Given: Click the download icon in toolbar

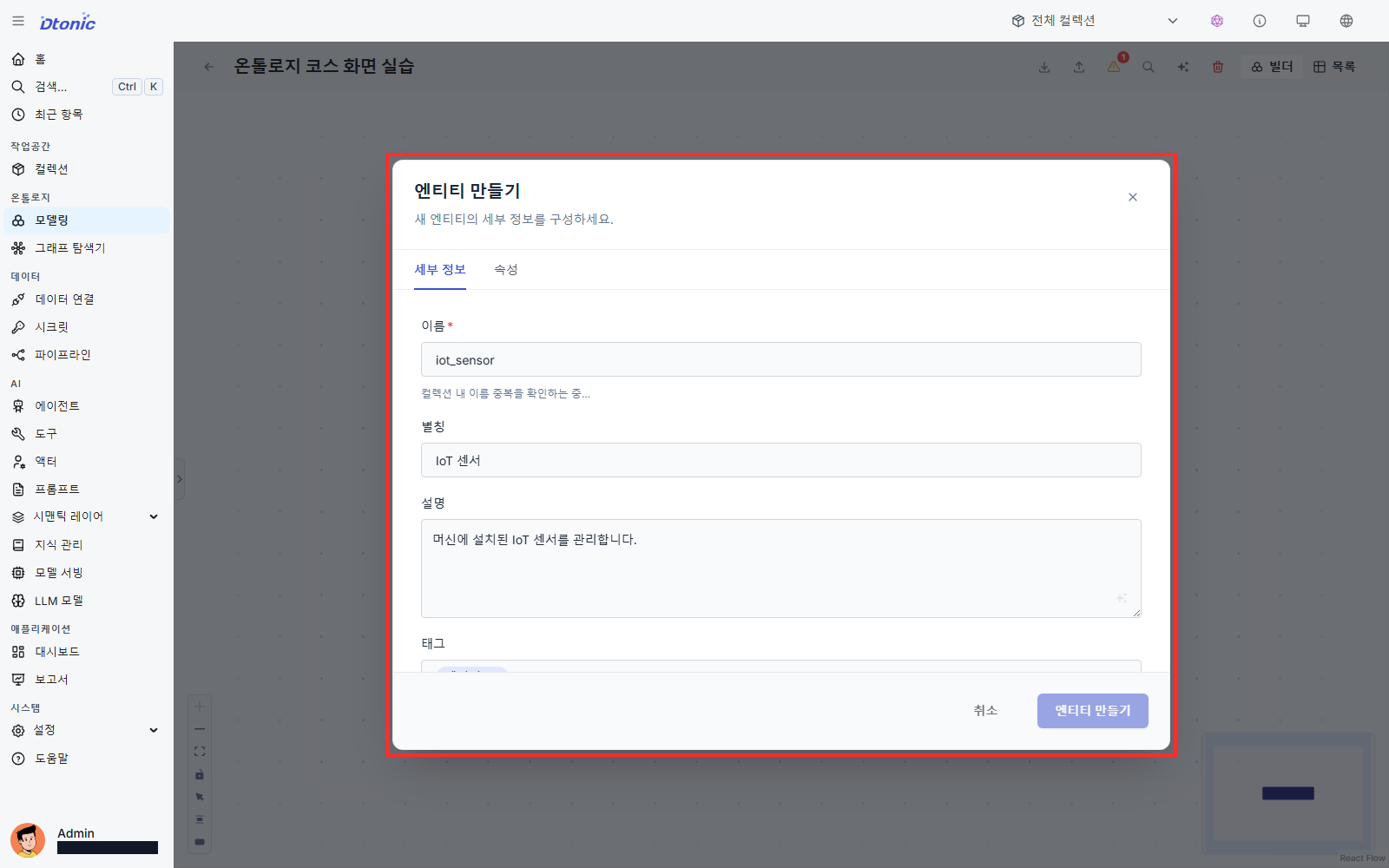Looking at the screenshot, I should (1044, 67).
